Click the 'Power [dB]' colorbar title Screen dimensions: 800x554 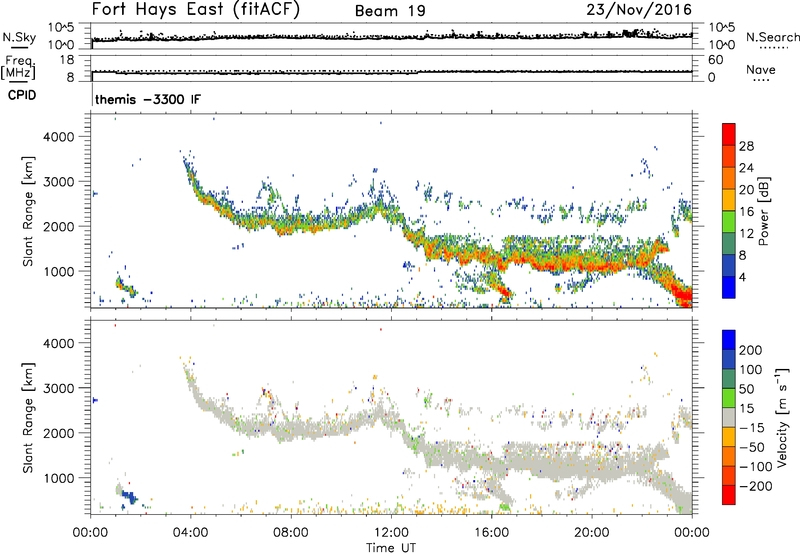[764, 211]
